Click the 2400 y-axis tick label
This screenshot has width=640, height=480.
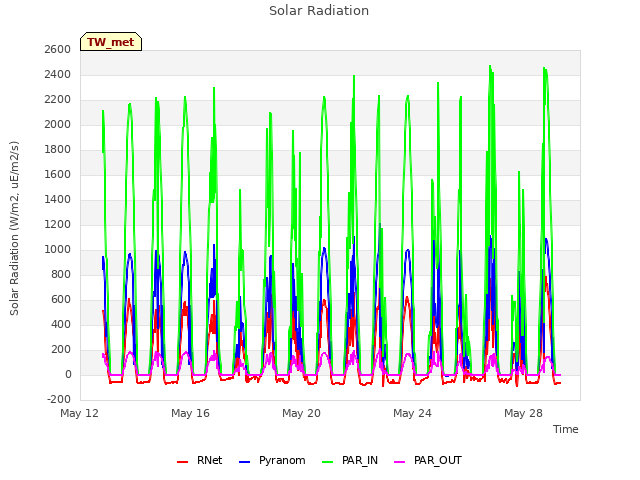pos(58,74)
